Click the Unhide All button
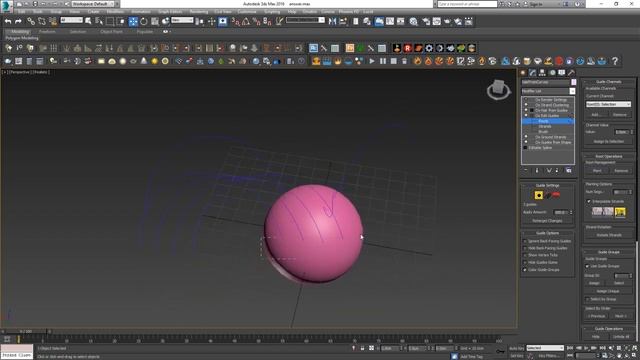 (x=621, y=337)
